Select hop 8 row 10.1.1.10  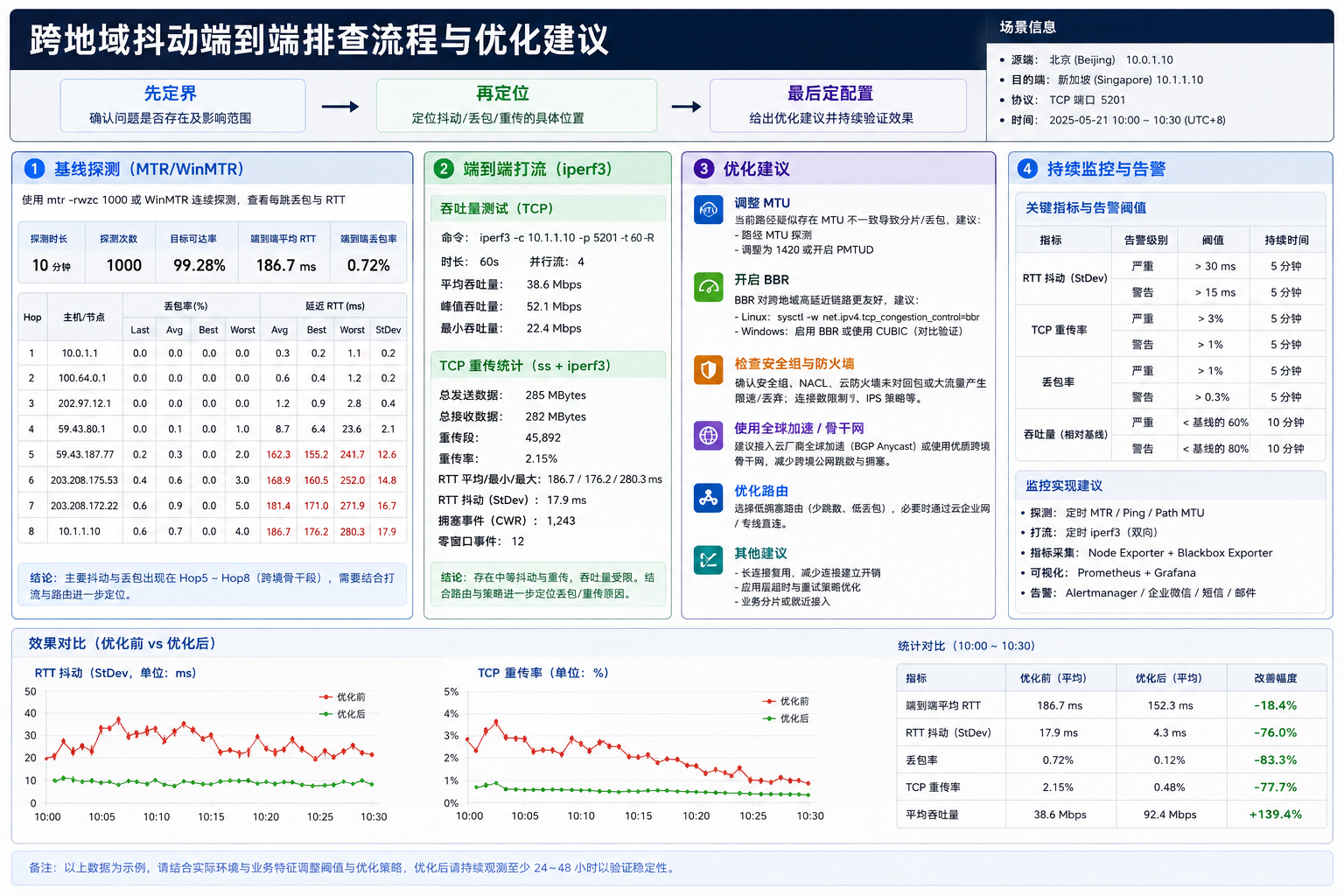213,531
